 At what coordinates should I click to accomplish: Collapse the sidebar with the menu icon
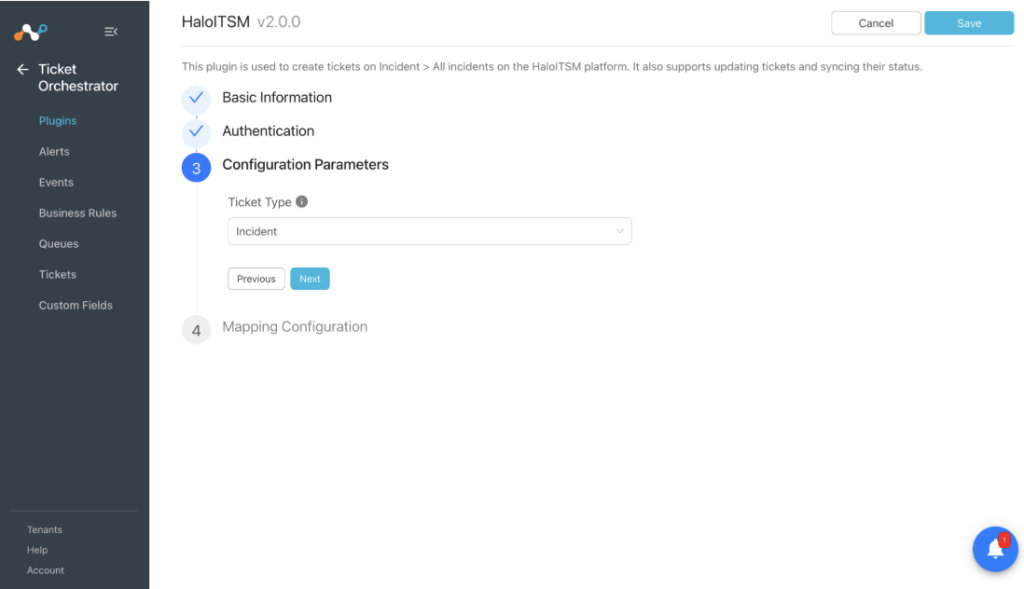111,31
